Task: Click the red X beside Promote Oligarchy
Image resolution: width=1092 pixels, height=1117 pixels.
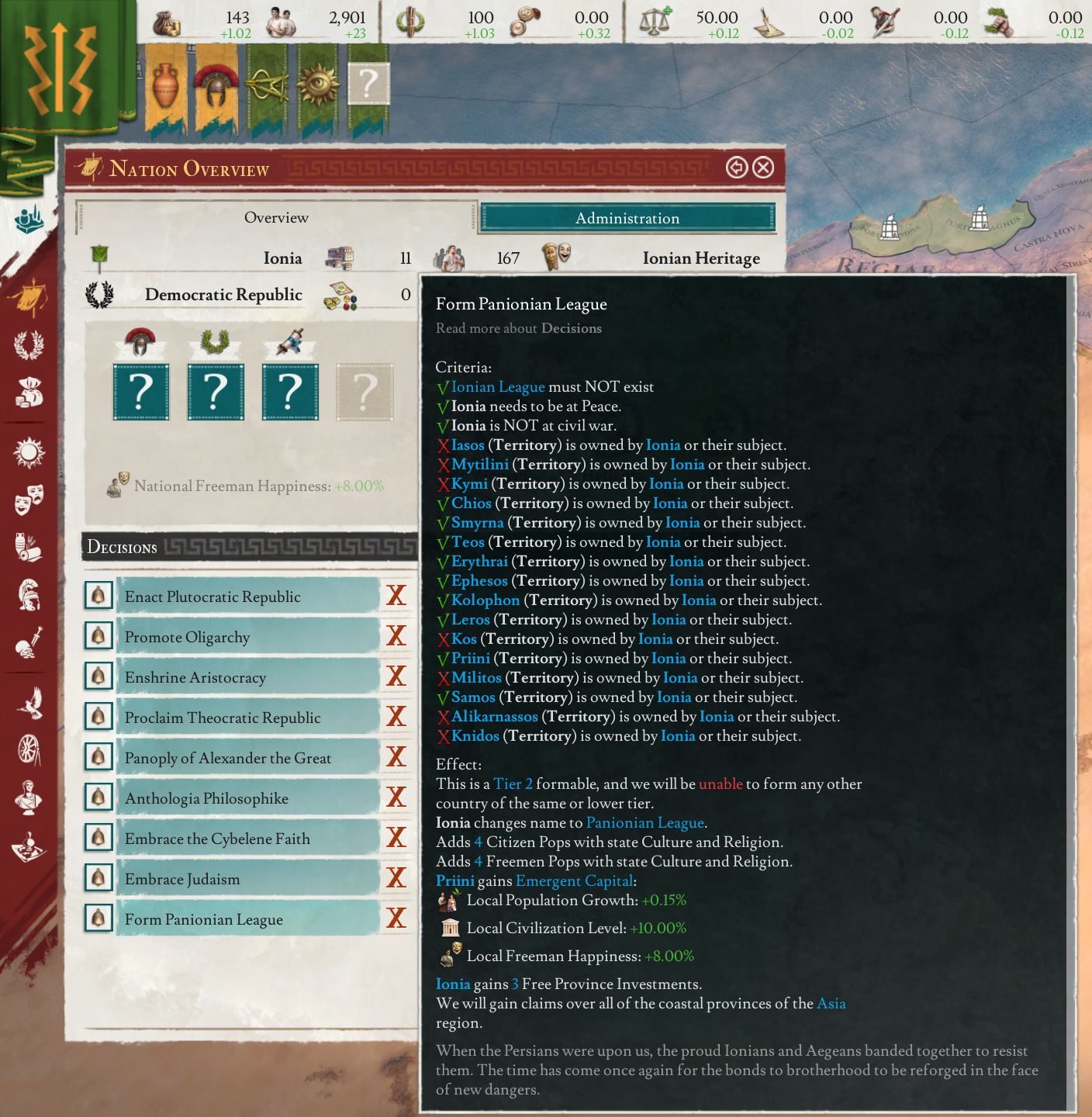Action: (396, 636)
